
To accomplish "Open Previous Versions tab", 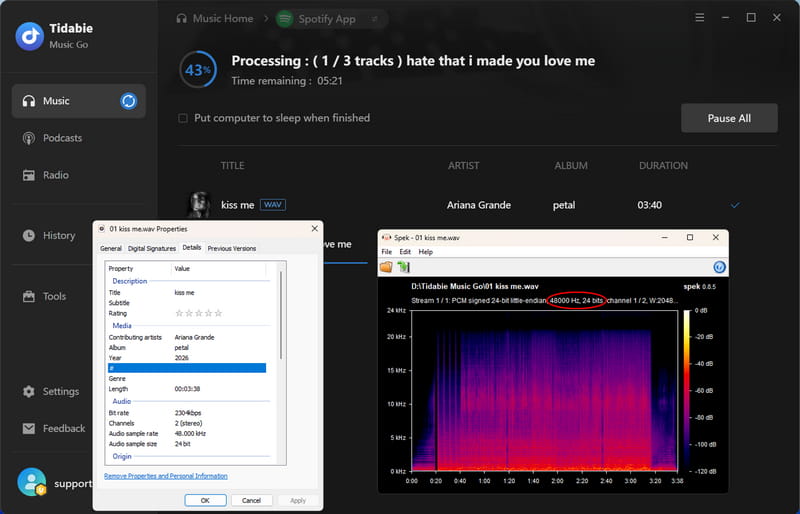I will pos(232,248).
